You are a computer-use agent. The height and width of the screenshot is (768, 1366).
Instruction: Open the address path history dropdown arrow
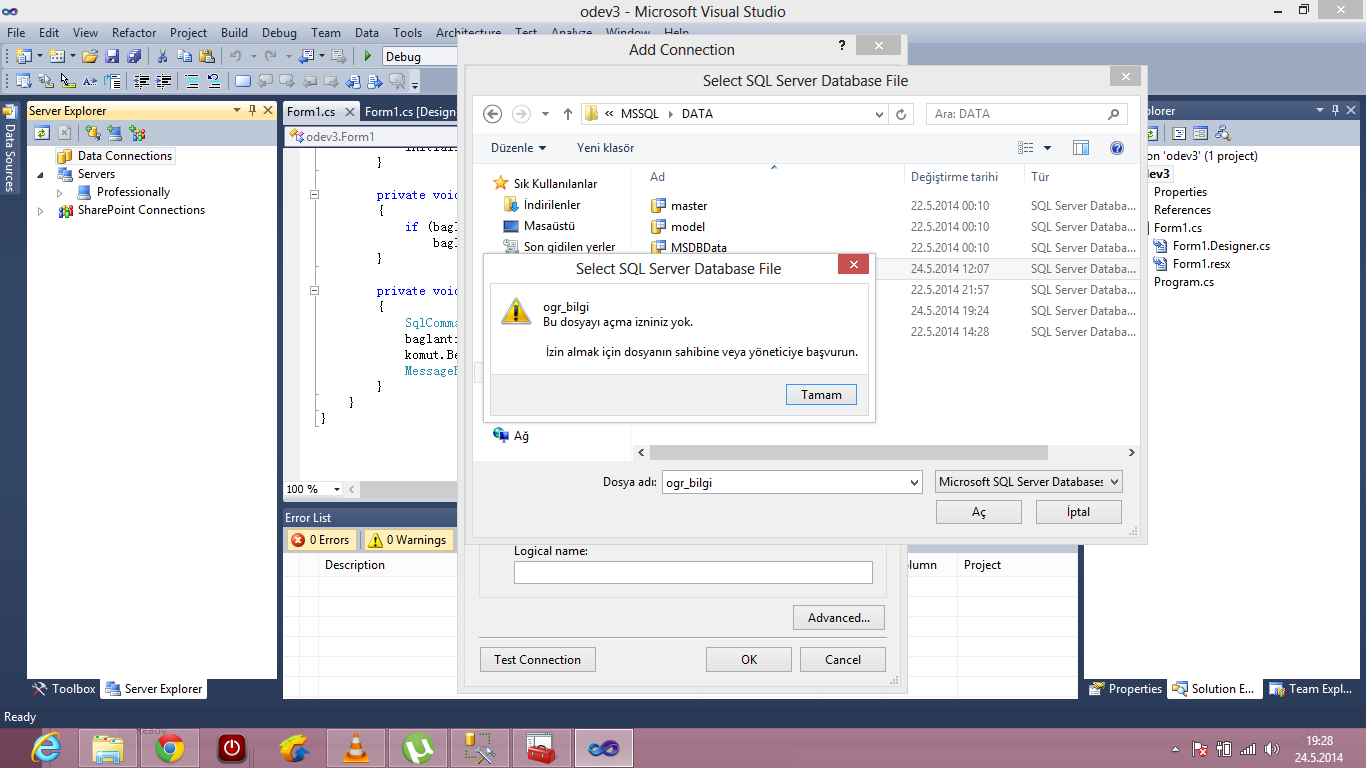tap(879, 114)
